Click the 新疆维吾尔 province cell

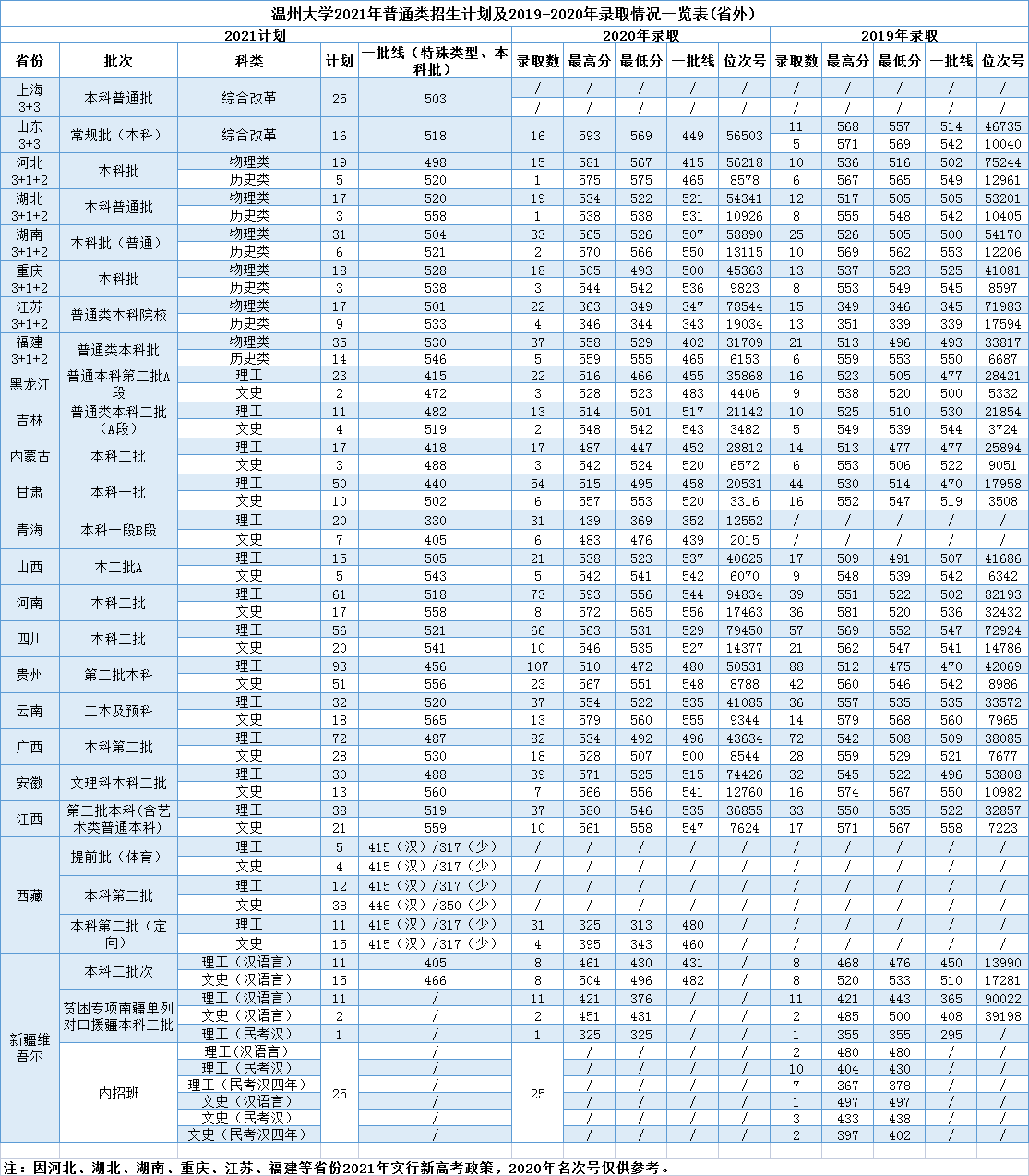30,1048
